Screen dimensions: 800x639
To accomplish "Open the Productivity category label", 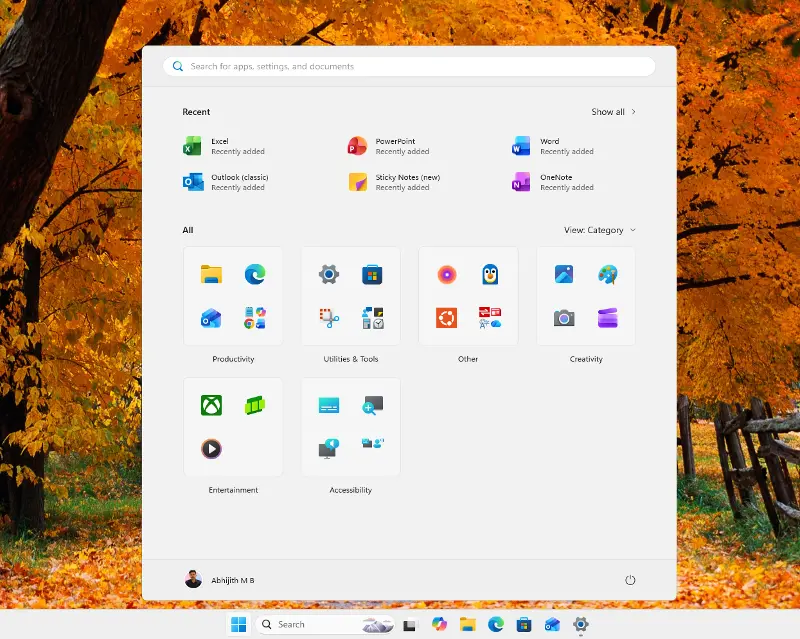I will click(233, 359).
